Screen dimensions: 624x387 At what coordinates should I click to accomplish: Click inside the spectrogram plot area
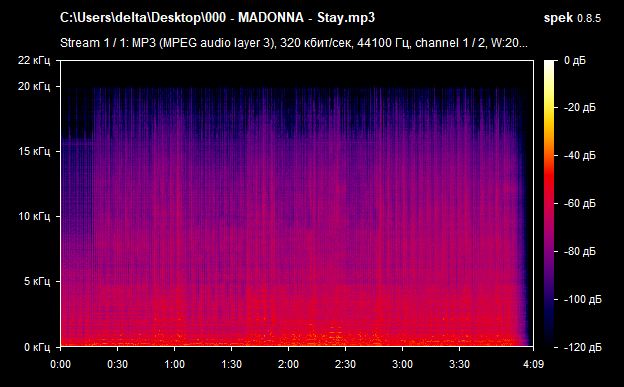click(x=297, y=203)
